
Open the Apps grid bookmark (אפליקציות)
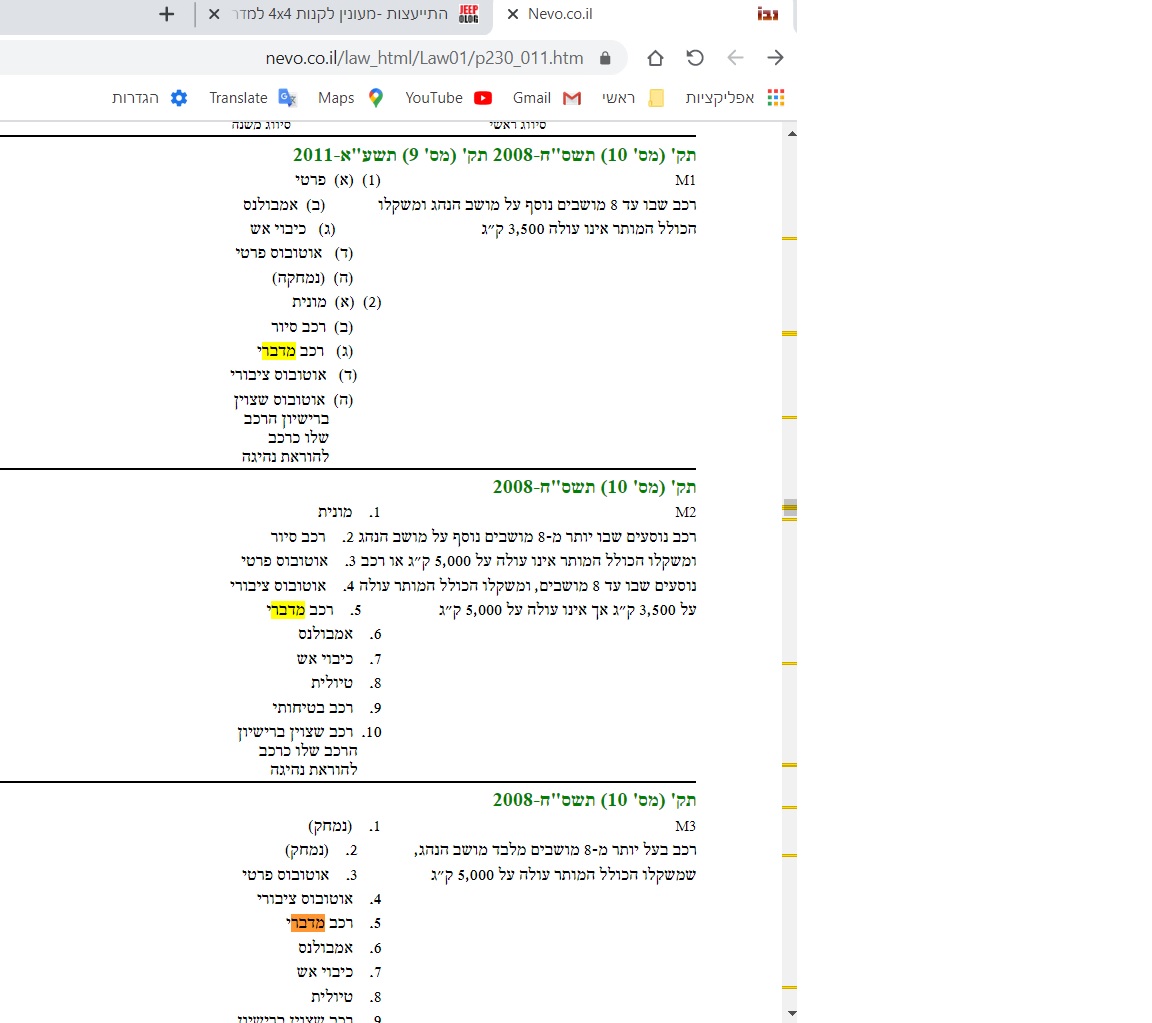[x=735, y=97]
